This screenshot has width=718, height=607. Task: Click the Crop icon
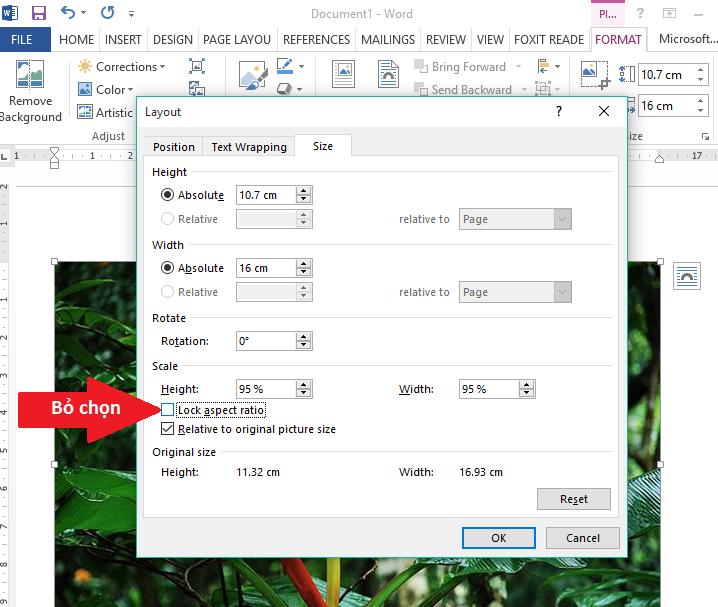coord(595,74)
